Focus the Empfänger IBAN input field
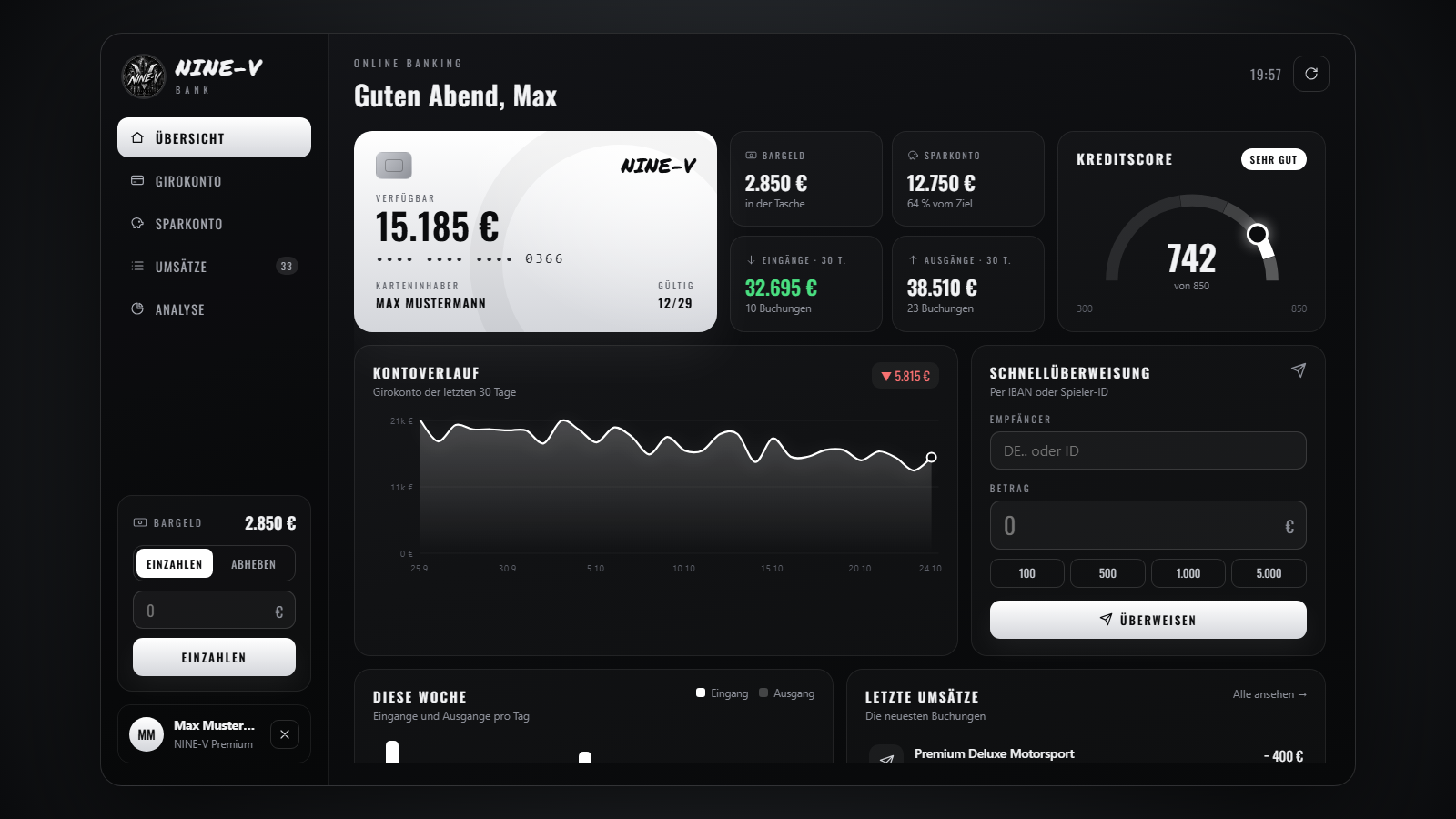 [1148, 450]
